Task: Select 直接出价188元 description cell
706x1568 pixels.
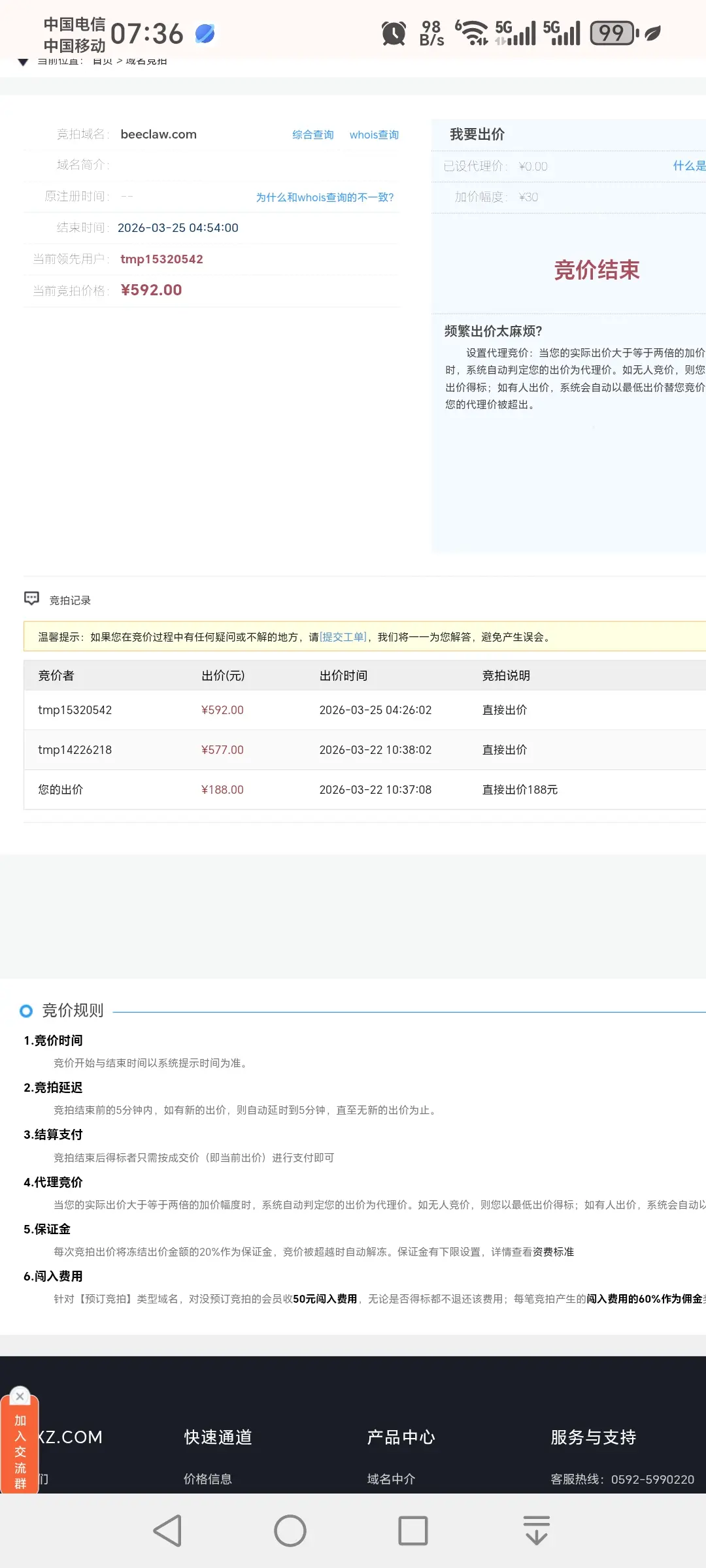Action: pos(520,790)
